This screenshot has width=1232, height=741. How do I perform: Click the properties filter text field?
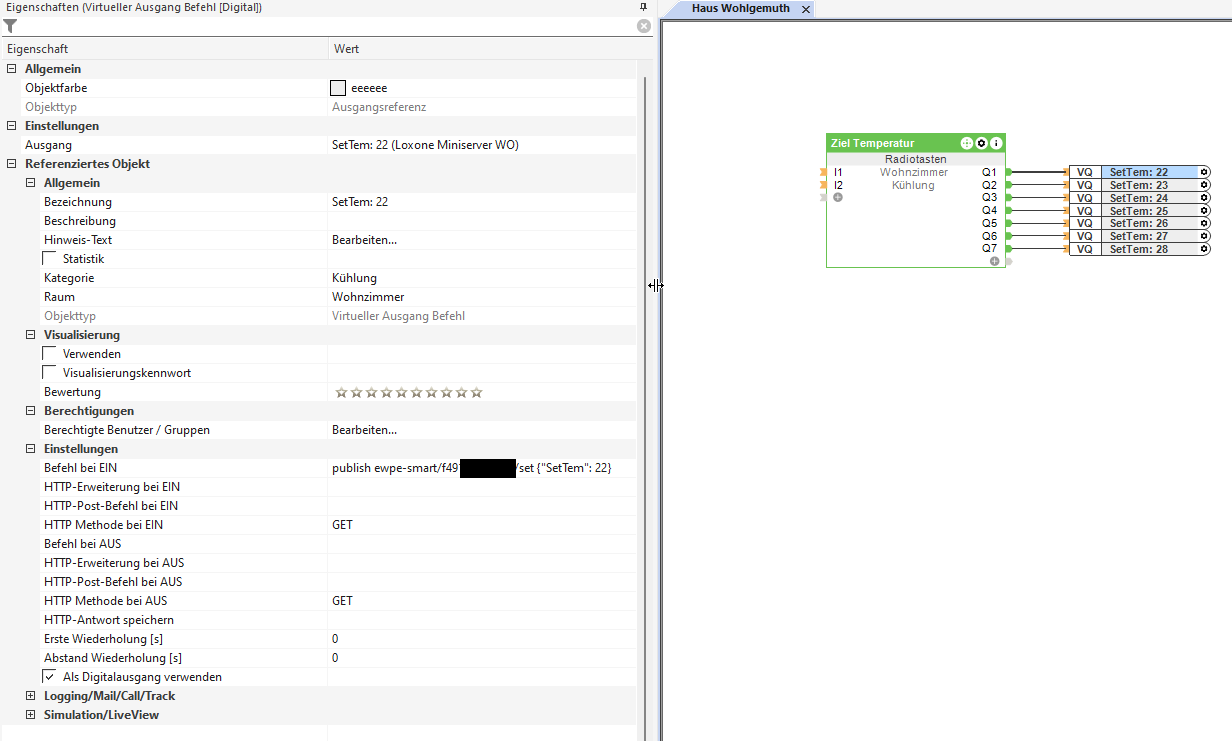pyautogui.click(x=327, y=27)
